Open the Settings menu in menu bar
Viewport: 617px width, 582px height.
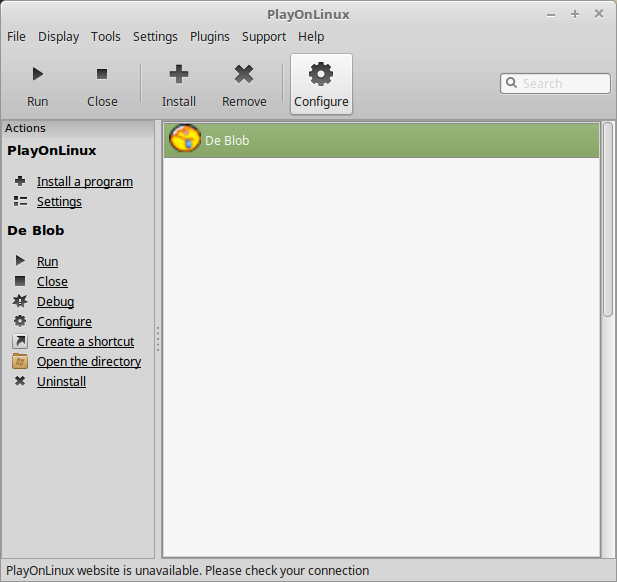click(x=155, y=37)
